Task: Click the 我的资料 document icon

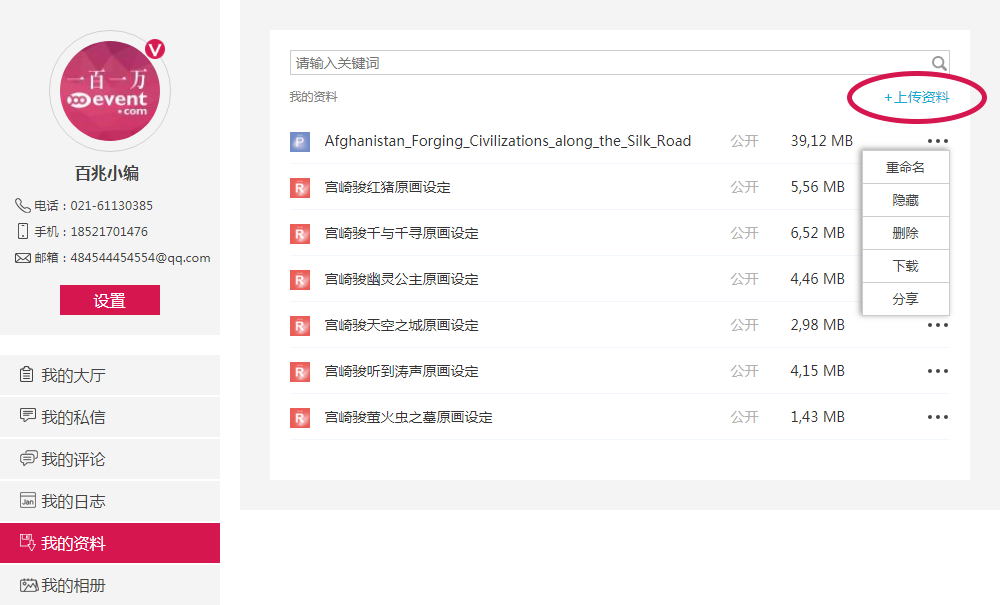Action: [x=27, y=542]
